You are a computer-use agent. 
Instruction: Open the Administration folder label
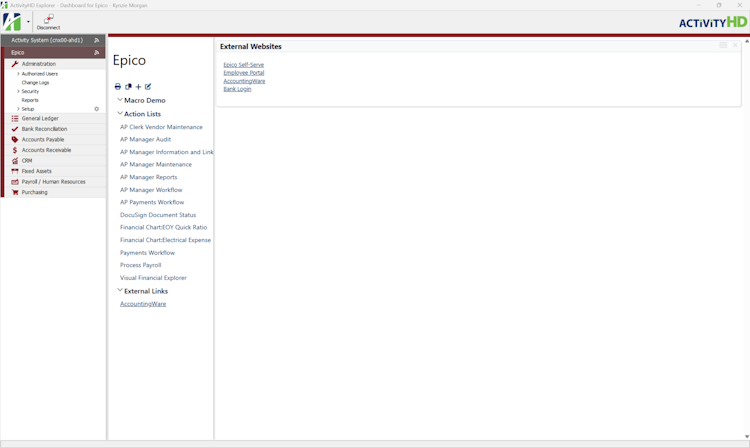coord(39,64)
